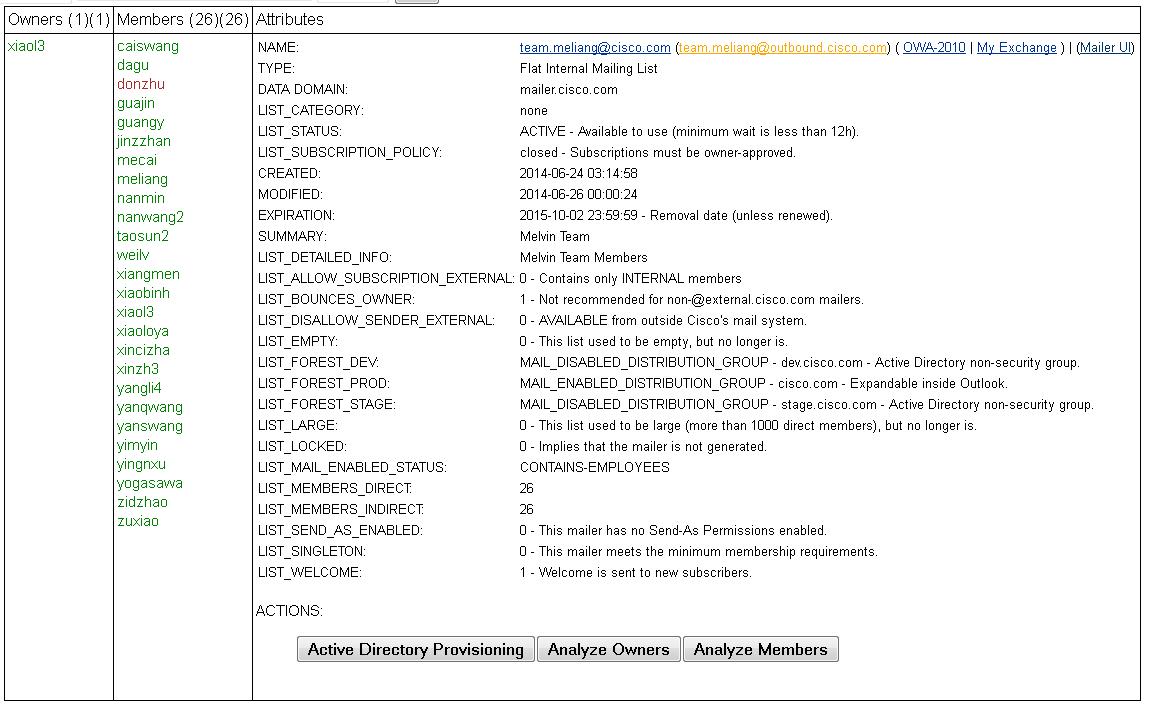
Task: Select member meliang
Action: tap(142, 179)
